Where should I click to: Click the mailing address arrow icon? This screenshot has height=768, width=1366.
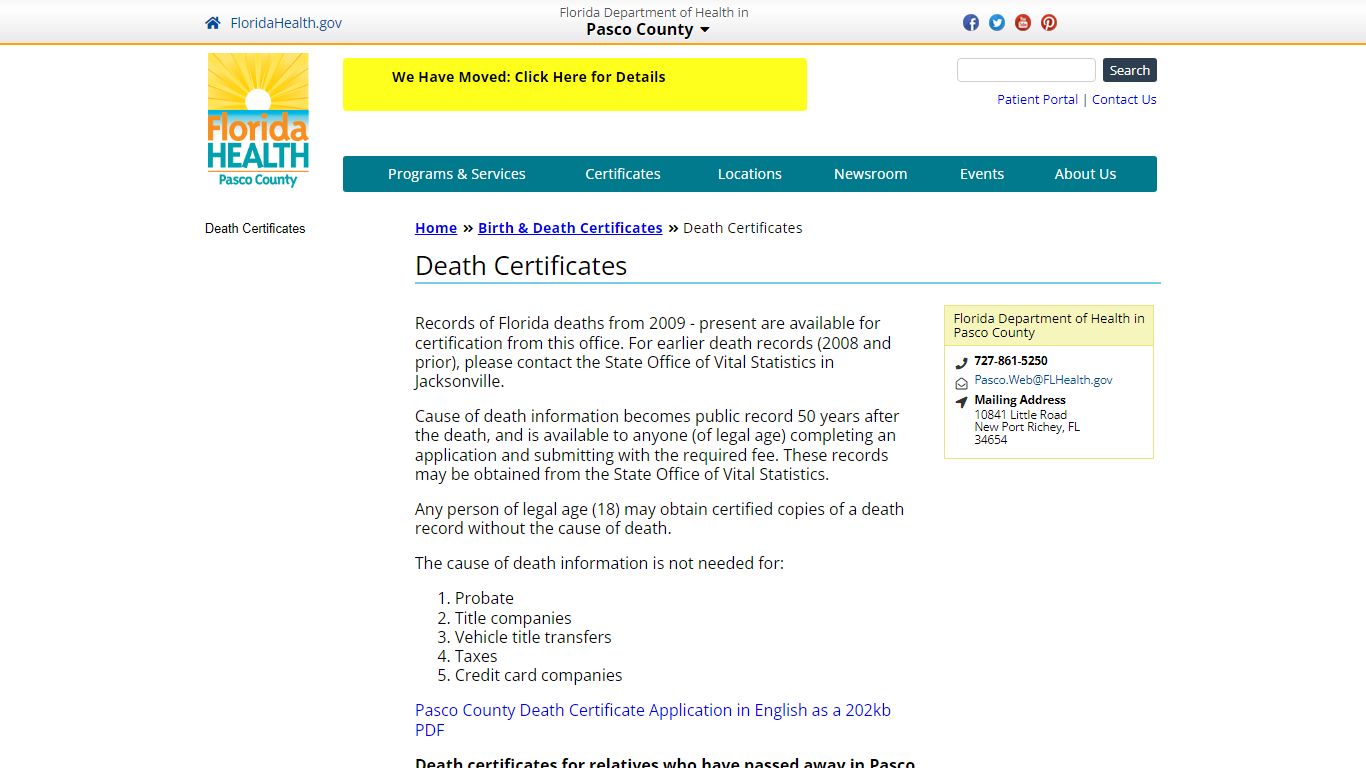[961, 402]
